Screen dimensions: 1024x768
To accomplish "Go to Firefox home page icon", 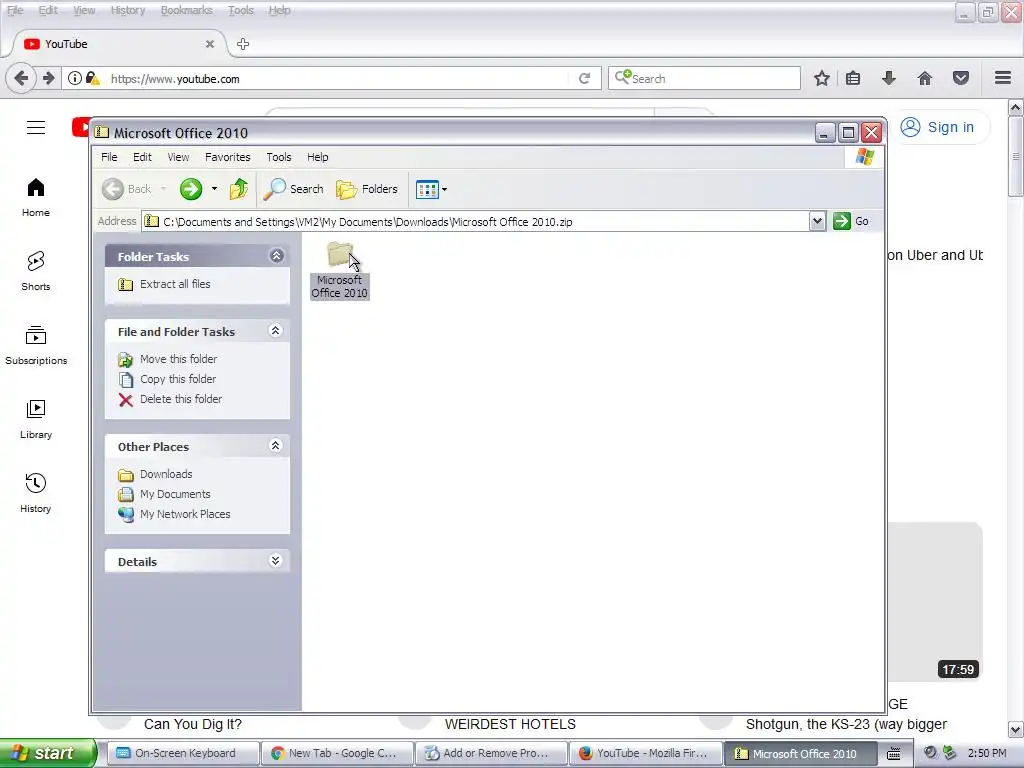I will [x=925, y=78].
